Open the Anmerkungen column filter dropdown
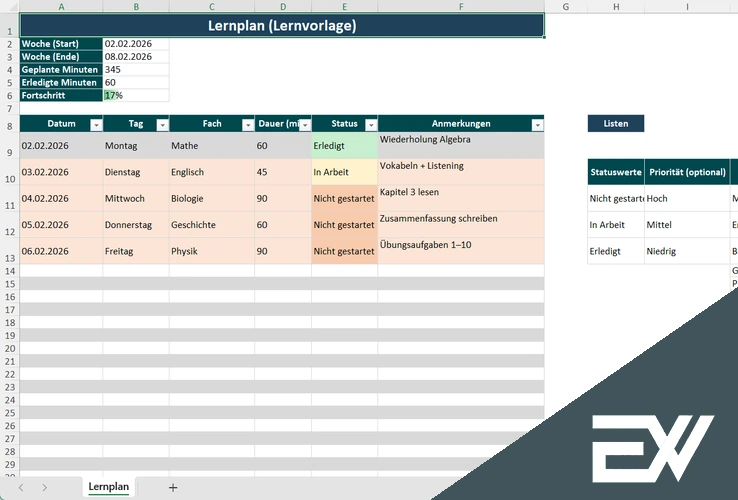 (537, 125)
